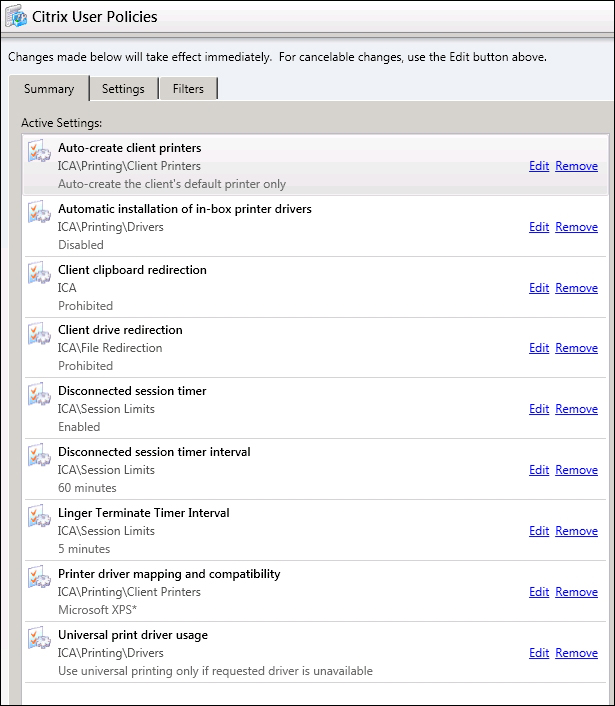
Task: Edit the Linger Terminate Timer Interval
Action: [x=539, y=531]
